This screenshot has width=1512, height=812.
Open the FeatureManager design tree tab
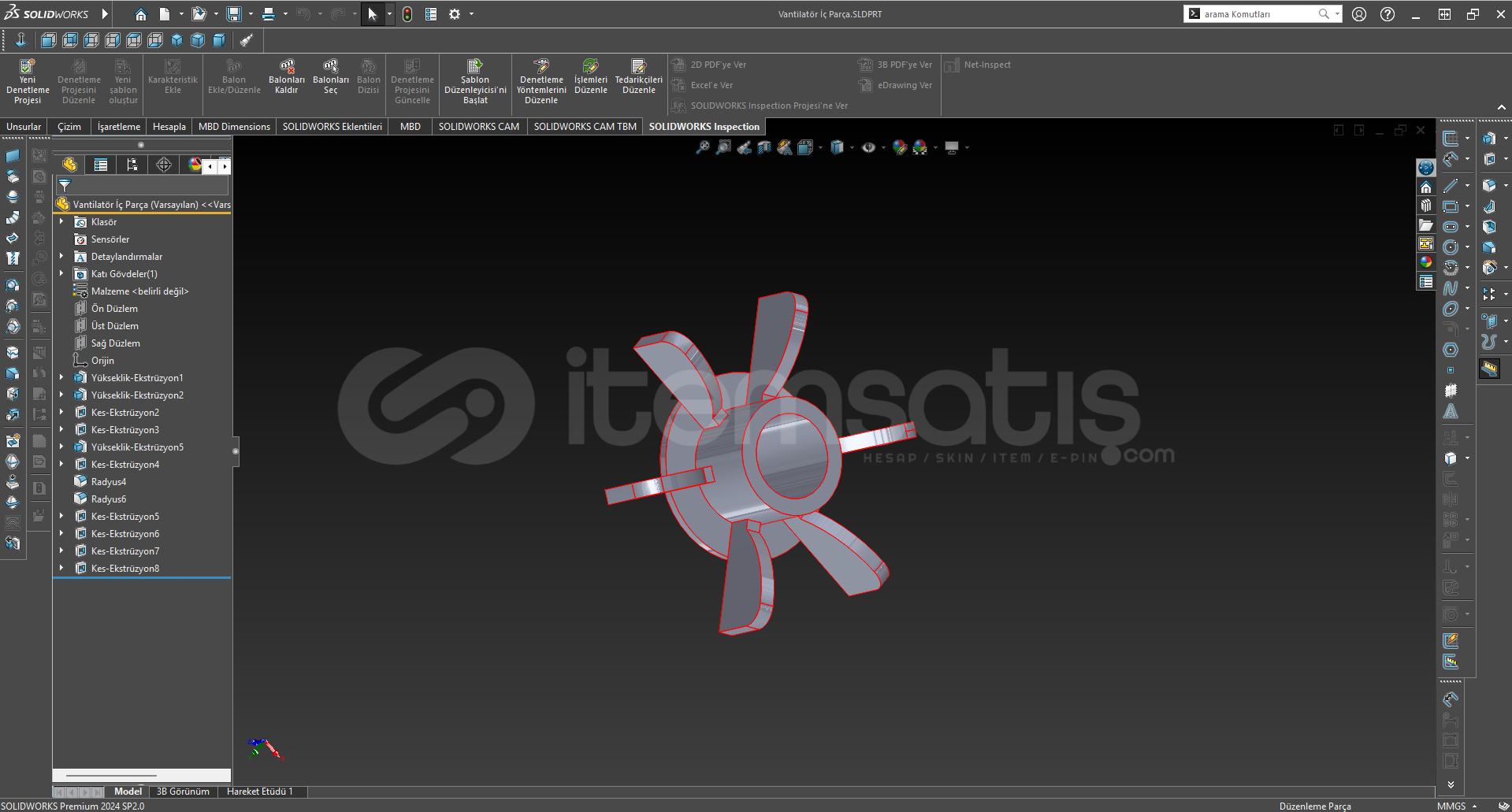(70, 165)
